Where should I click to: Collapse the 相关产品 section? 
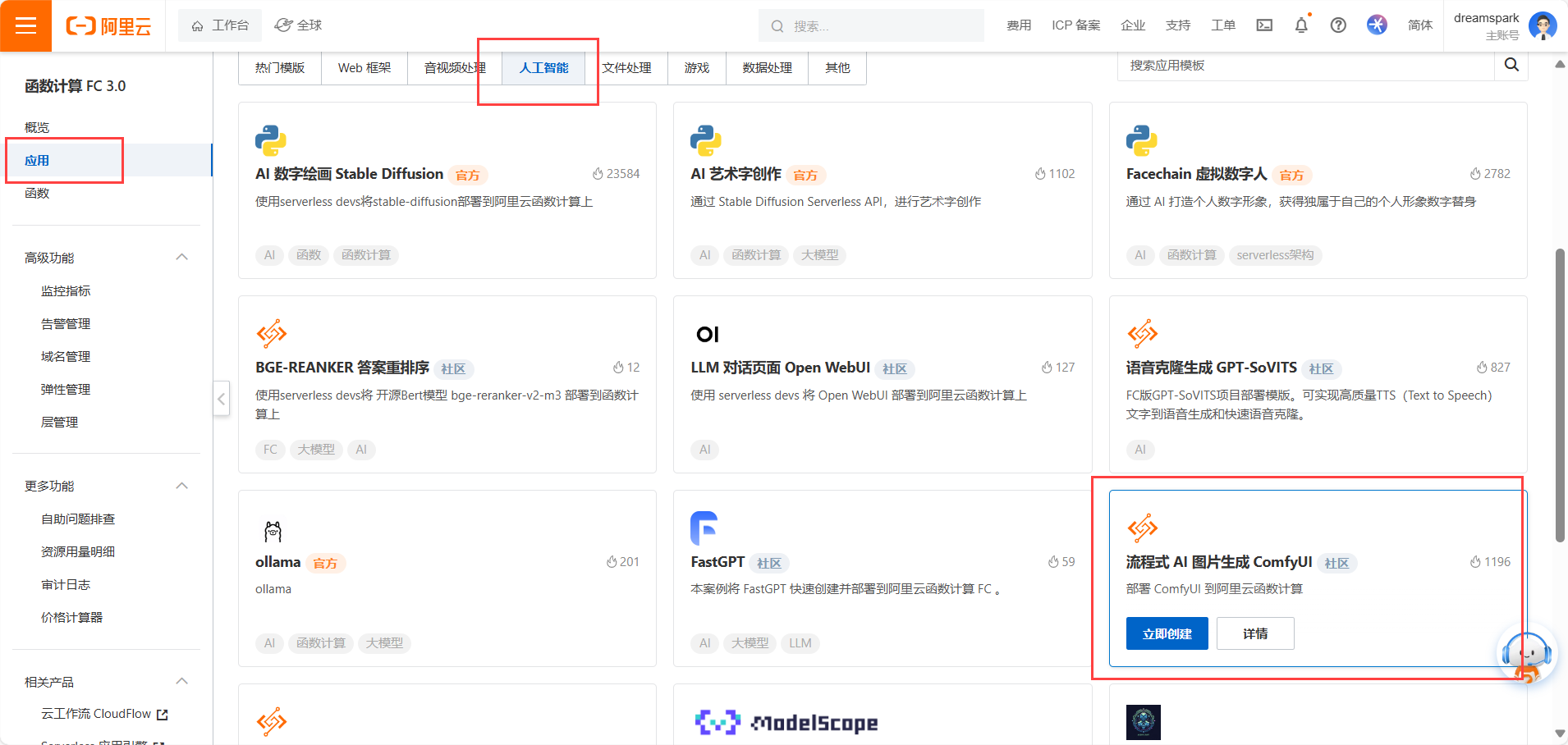(x=182, y=682)
